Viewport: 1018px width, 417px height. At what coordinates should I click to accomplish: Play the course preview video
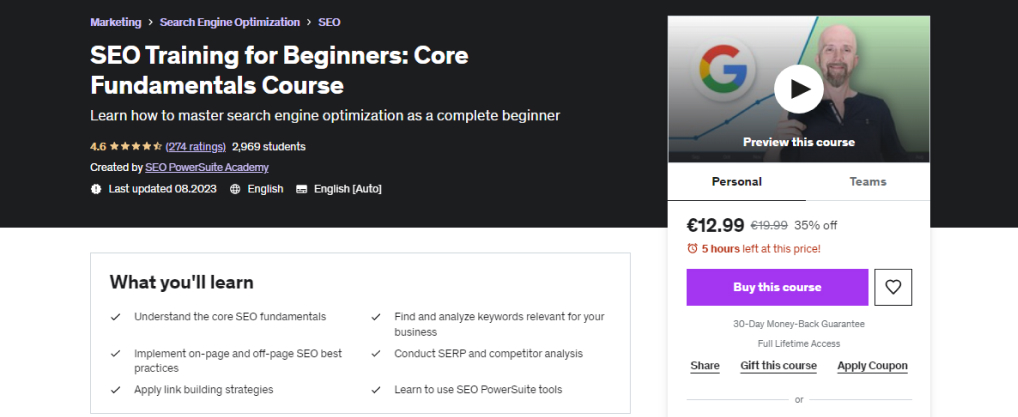click(x=798, y=89)
